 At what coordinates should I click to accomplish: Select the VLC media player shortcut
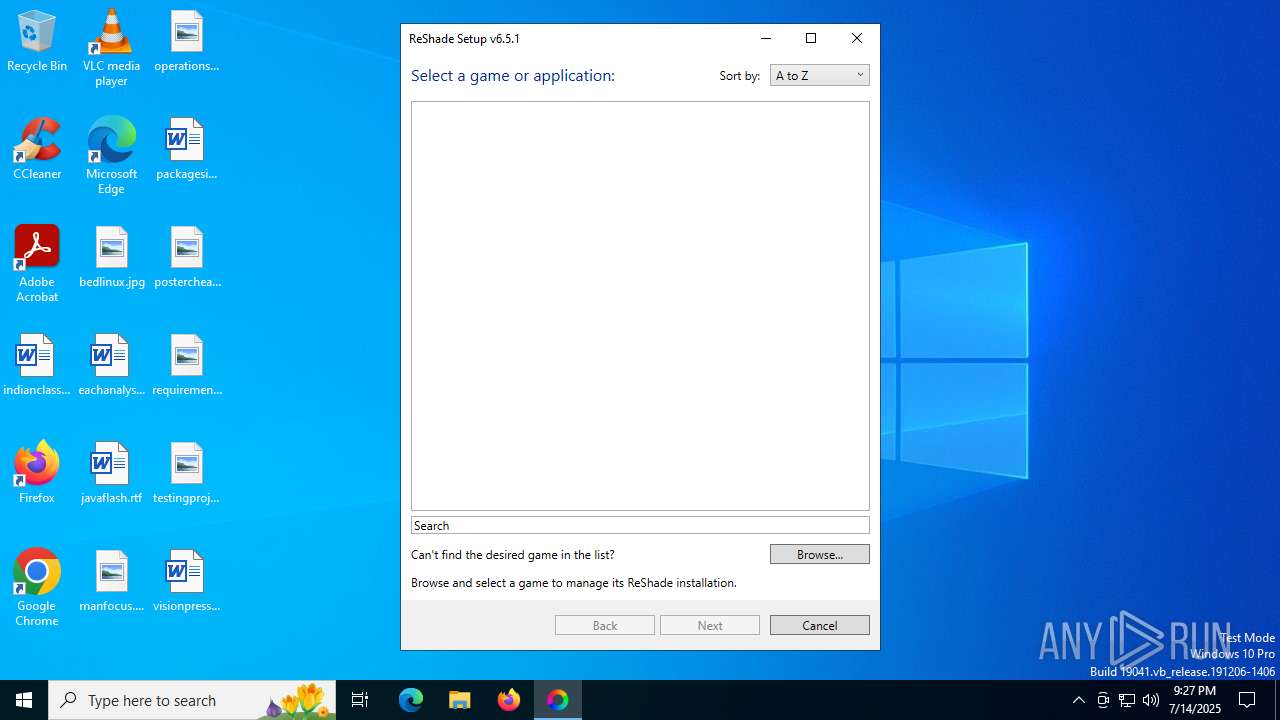111,48
